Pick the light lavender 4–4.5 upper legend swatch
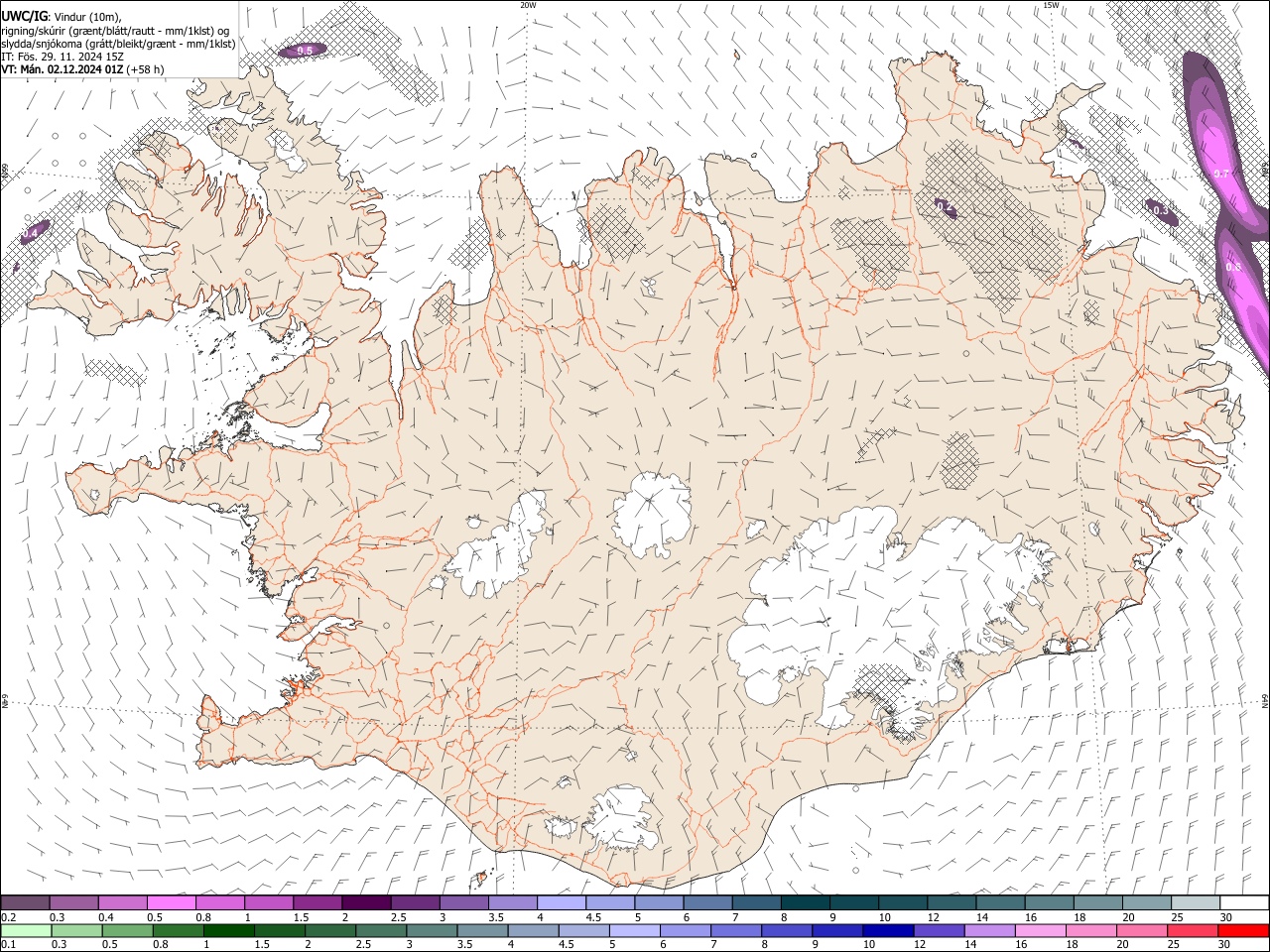 [561, 902]
